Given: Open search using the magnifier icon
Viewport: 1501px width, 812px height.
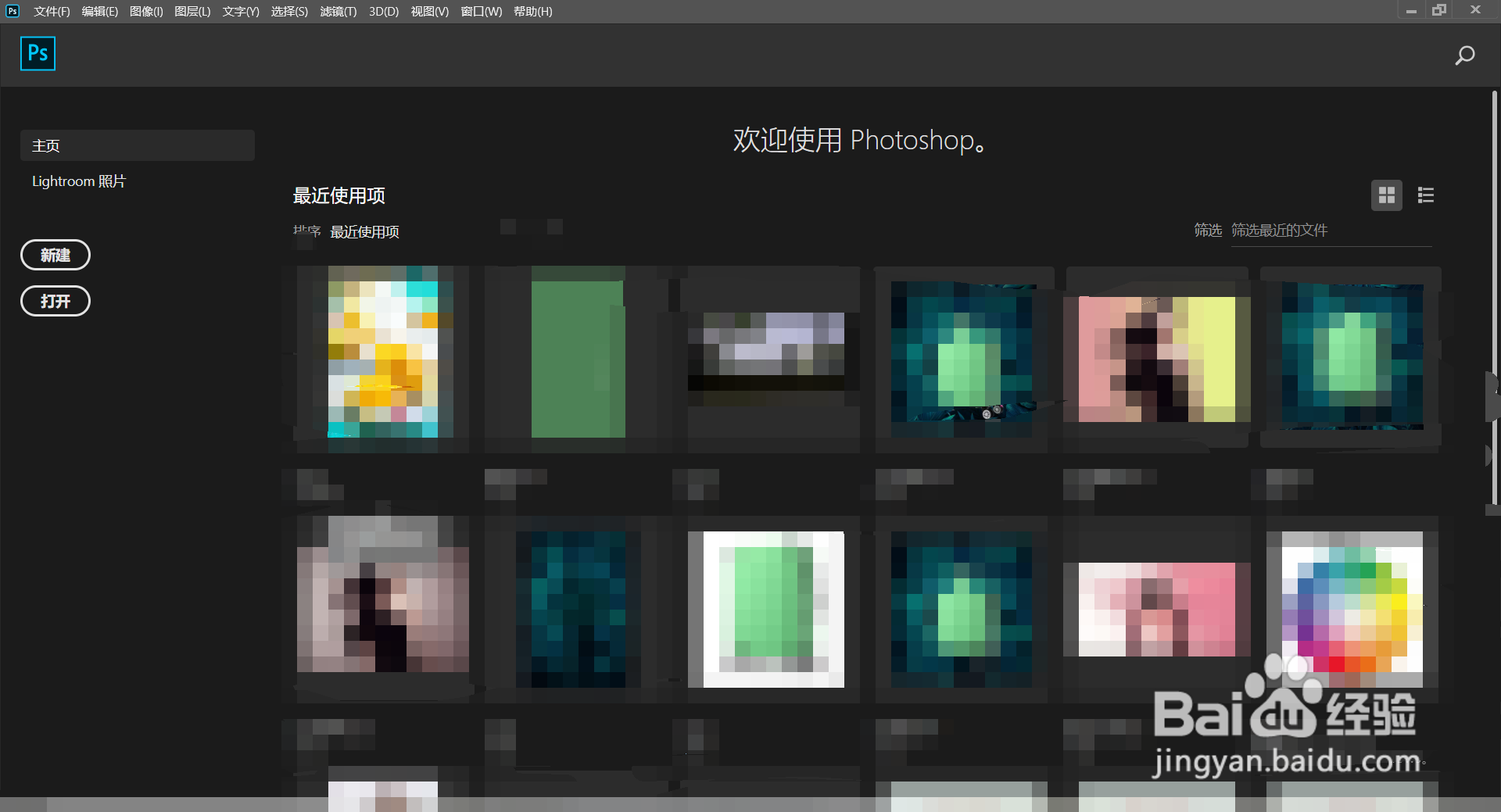Looking at the screenshot, I should pyautogui.click(x=1465, y=55).
